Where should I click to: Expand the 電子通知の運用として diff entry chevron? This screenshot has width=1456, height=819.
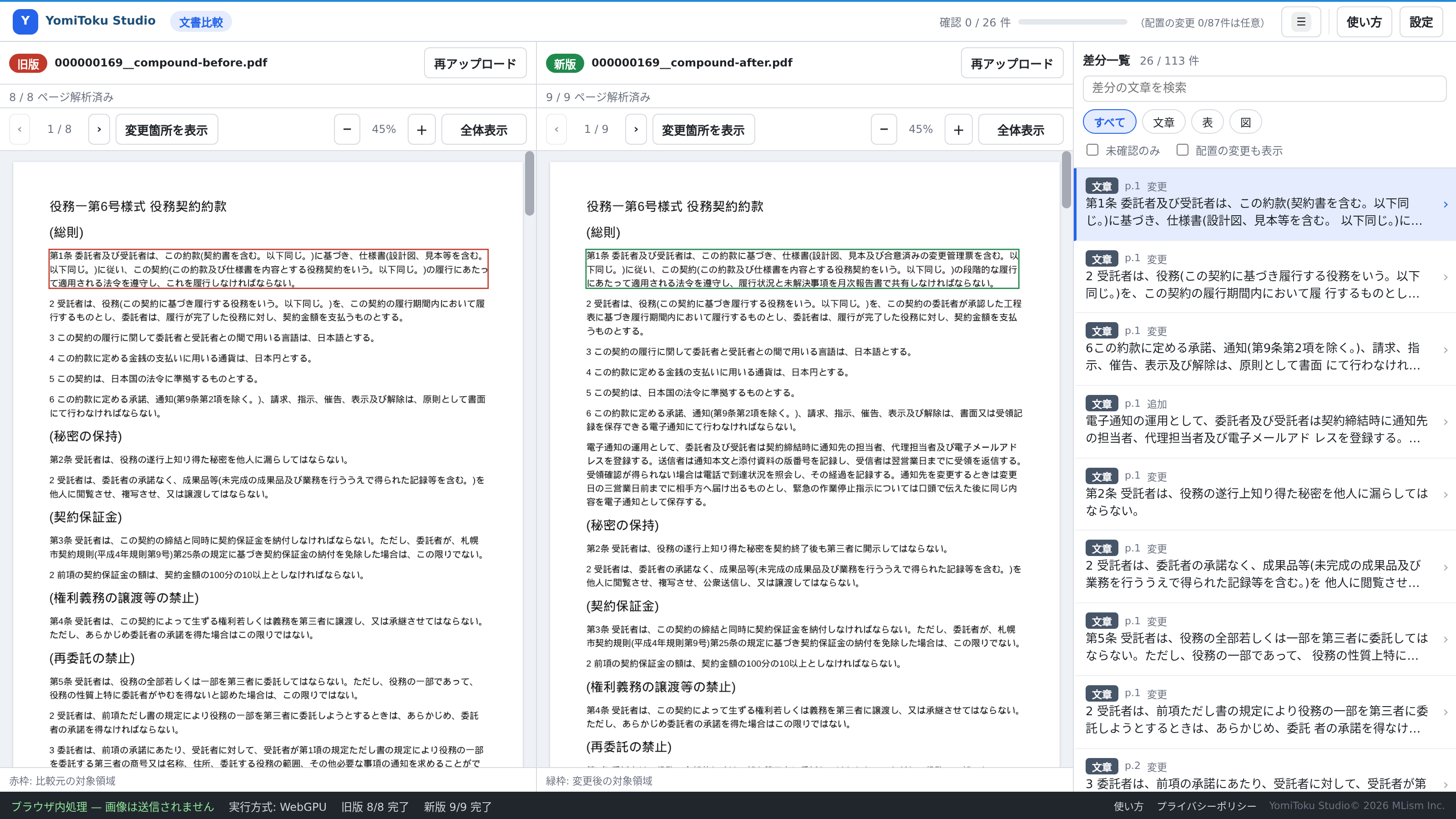point(1445,422)
